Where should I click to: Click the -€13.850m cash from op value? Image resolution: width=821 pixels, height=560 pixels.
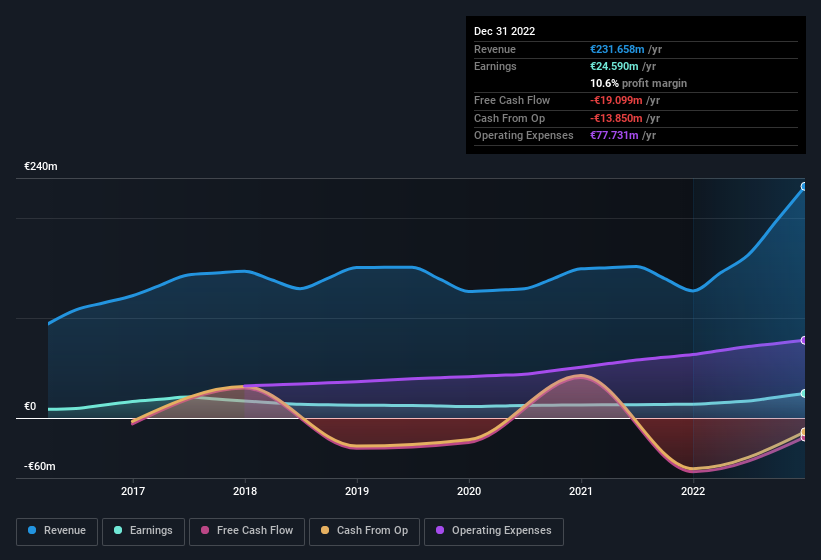pyautogui.click(x=616, y=118)
